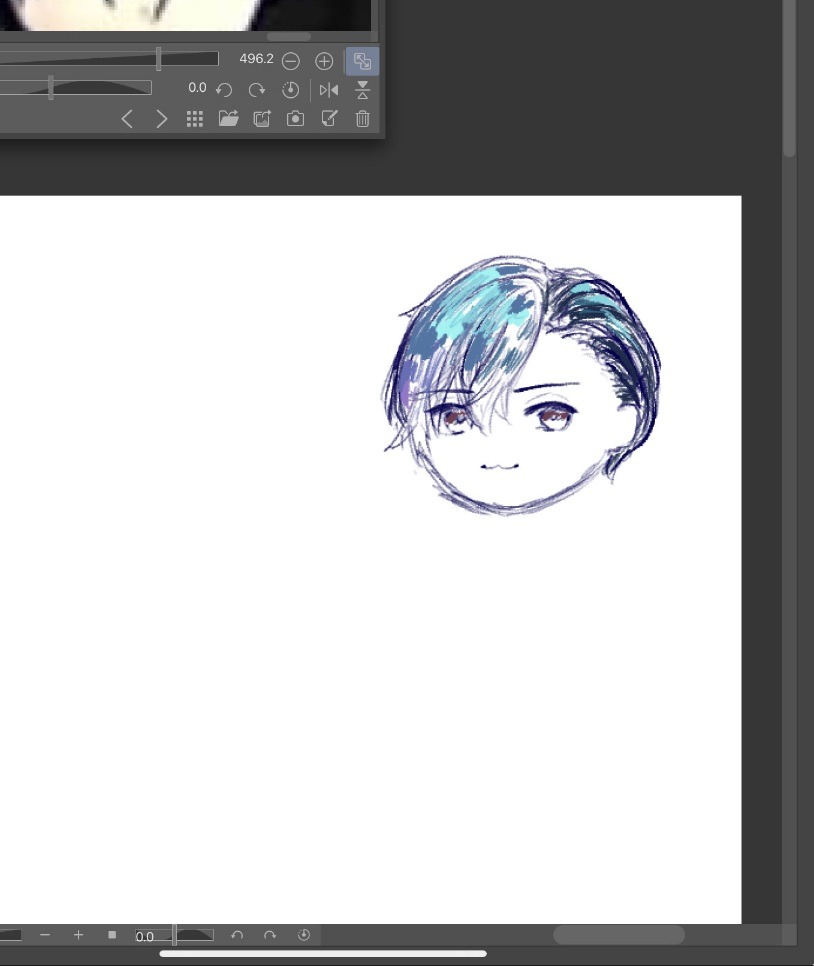
Task: Open the Sub View image list grid
Action: 195,119
